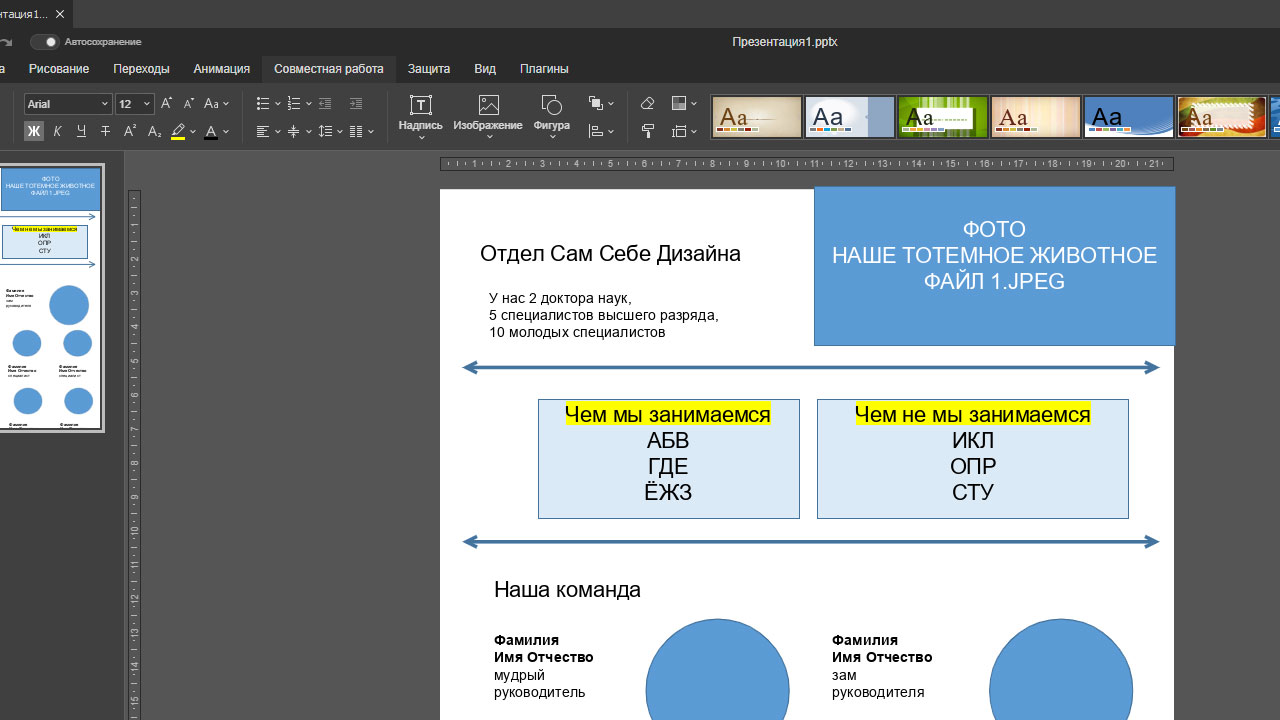1280x720 pixels.
Task: Select slide thumbnail in left panel
Action: (50, 298)
